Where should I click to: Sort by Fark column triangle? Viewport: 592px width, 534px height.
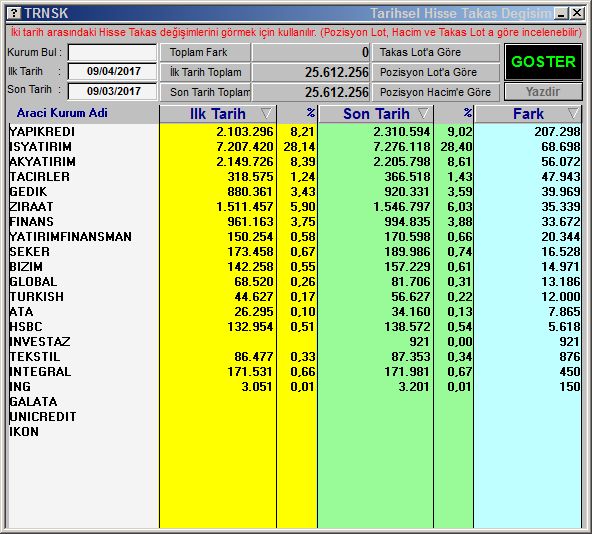(x=573, y=113)
